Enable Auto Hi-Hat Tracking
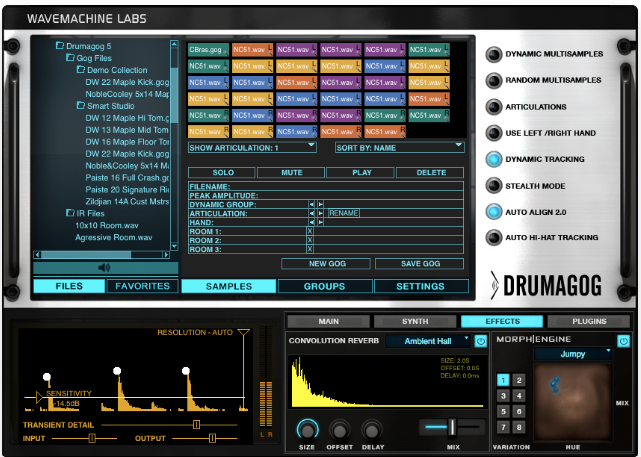This screenshot has width=641, height=457. [x=494, y=237]
